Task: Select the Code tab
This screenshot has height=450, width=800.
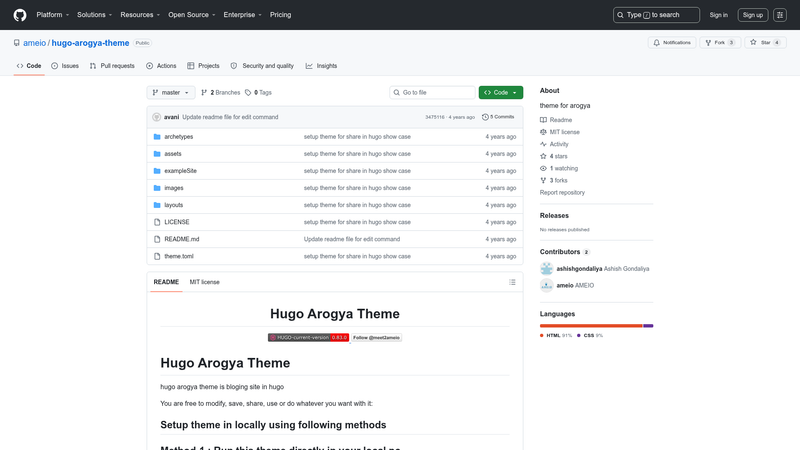Action: (29, 66)
